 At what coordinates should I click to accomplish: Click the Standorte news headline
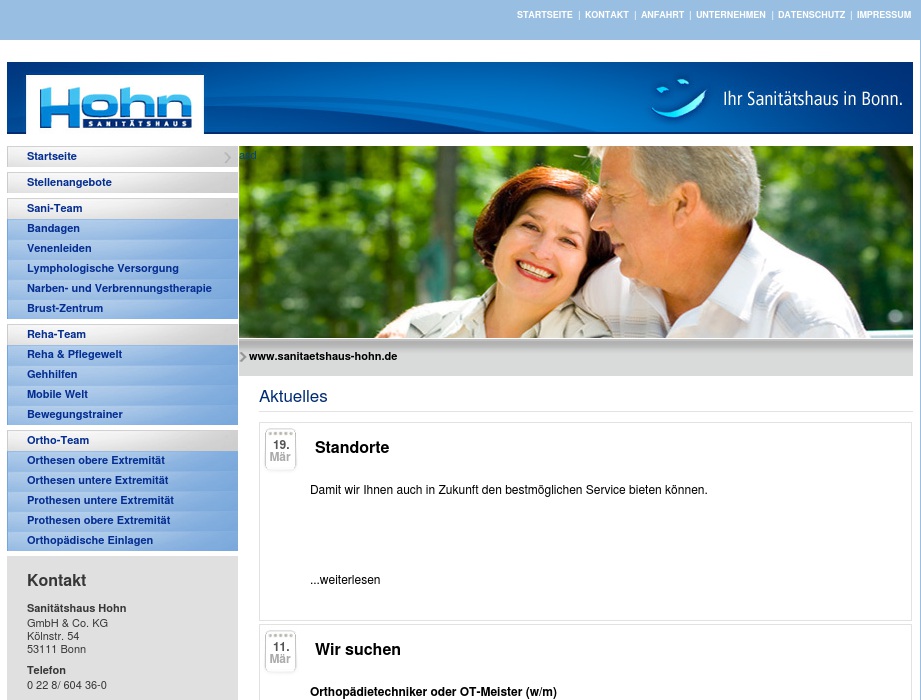point(352,448)
